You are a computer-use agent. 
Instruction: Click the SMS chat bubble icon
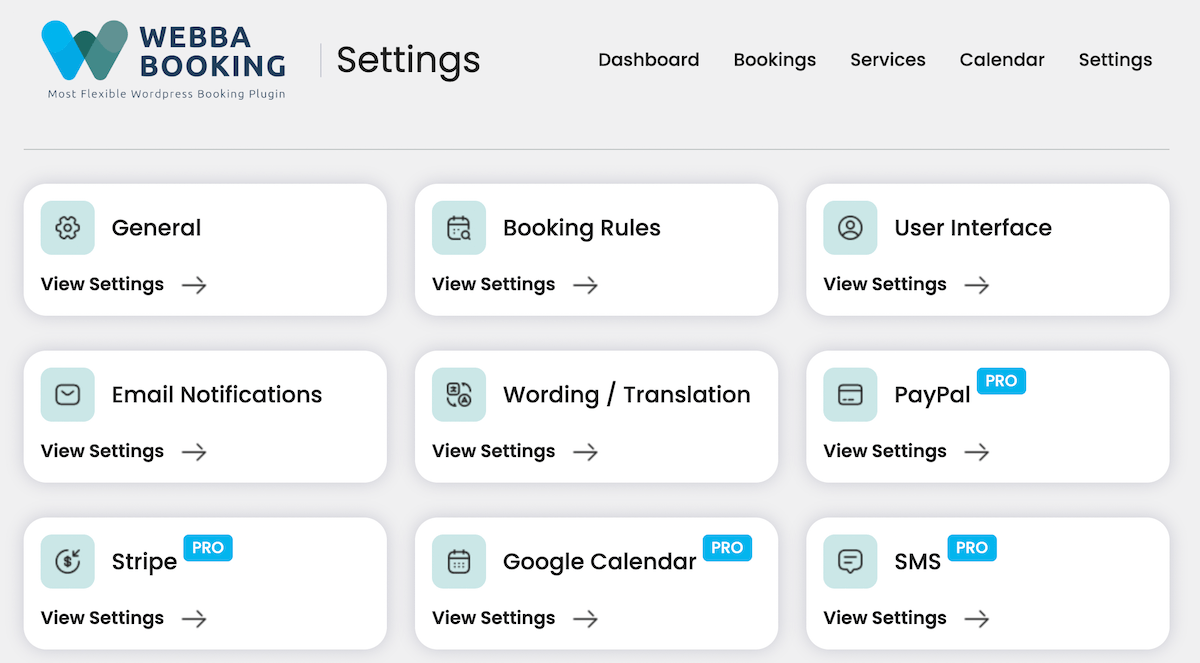point(850,562)
